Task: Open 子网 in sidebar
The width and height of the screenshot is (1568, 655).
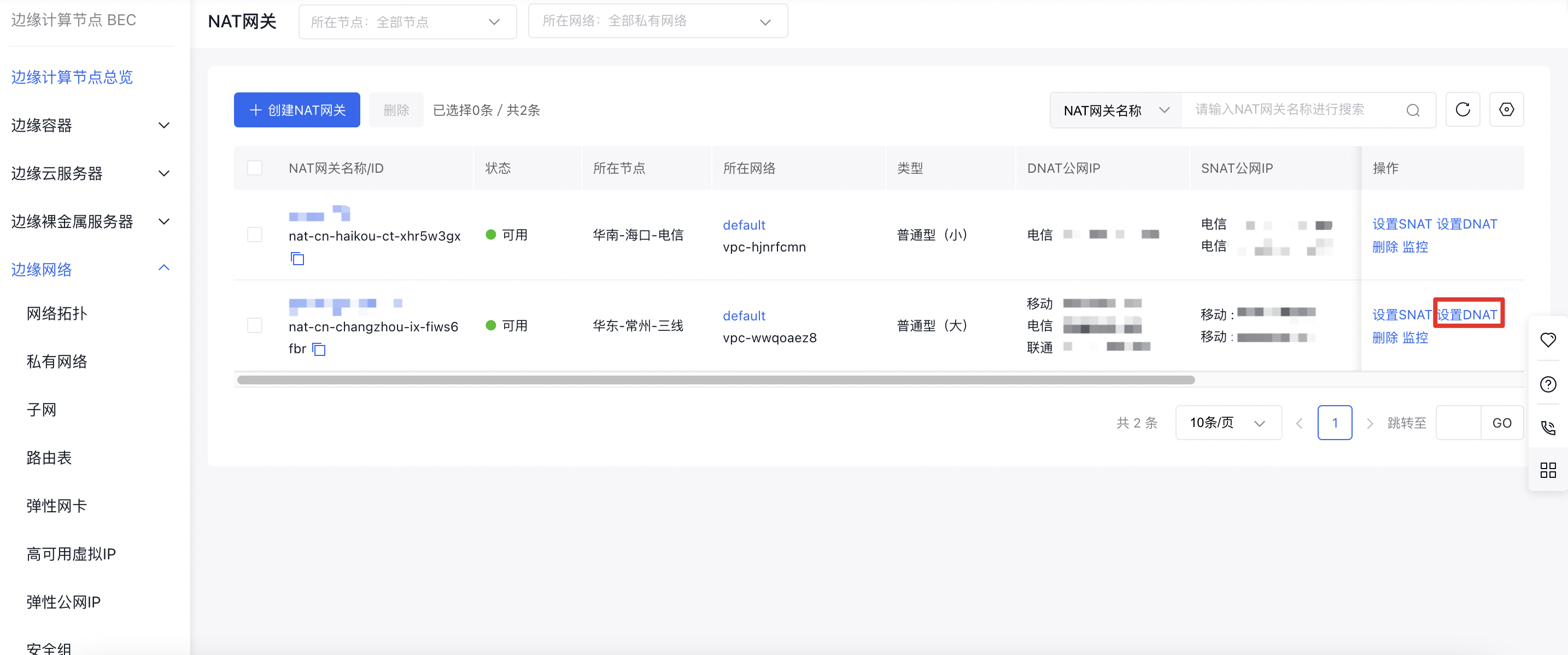Action: pyautogui.click(x=42, y=410)
